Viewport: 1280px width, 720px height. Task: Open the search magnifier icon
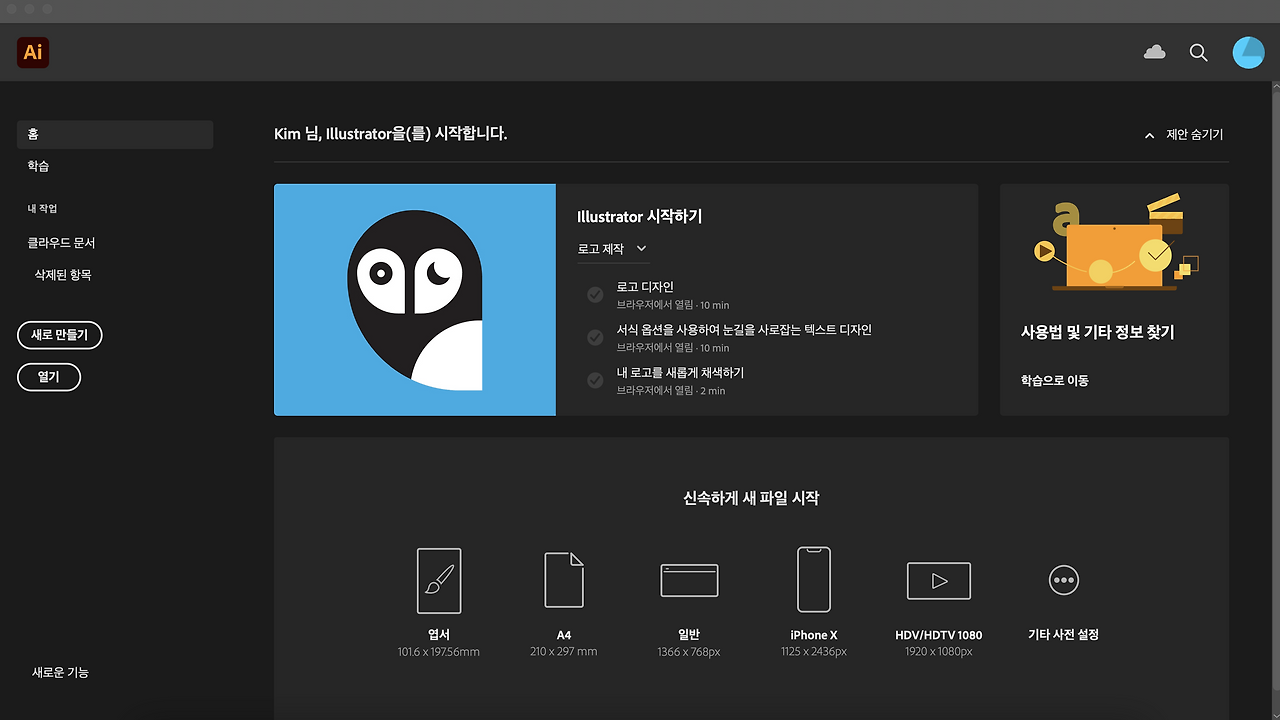pyautogui.click(x=1198, y=52)
